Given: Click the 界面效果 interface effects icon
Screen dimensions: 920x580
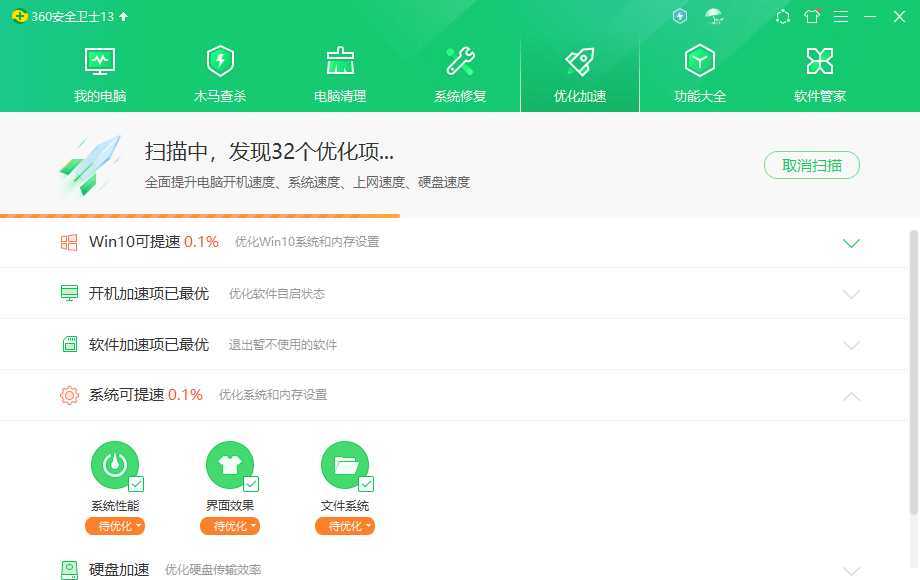Looking at the screenshot, I should [230, 465].
